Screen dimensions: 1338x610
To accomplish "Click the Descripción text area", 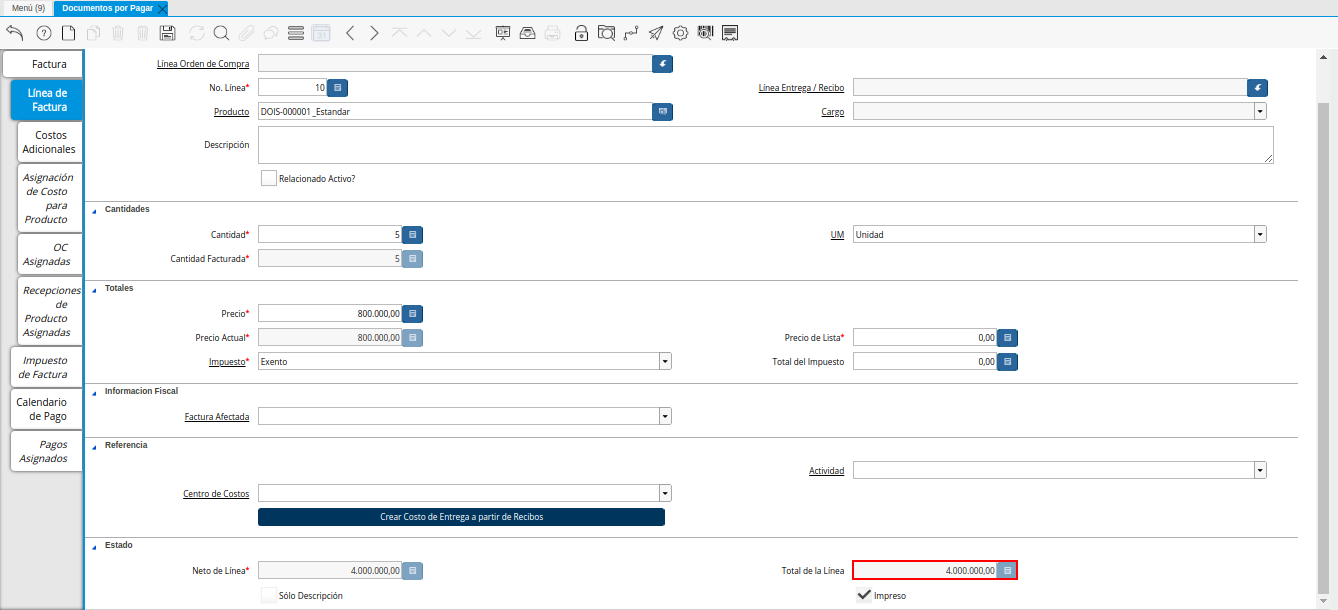I will (766, 145).
